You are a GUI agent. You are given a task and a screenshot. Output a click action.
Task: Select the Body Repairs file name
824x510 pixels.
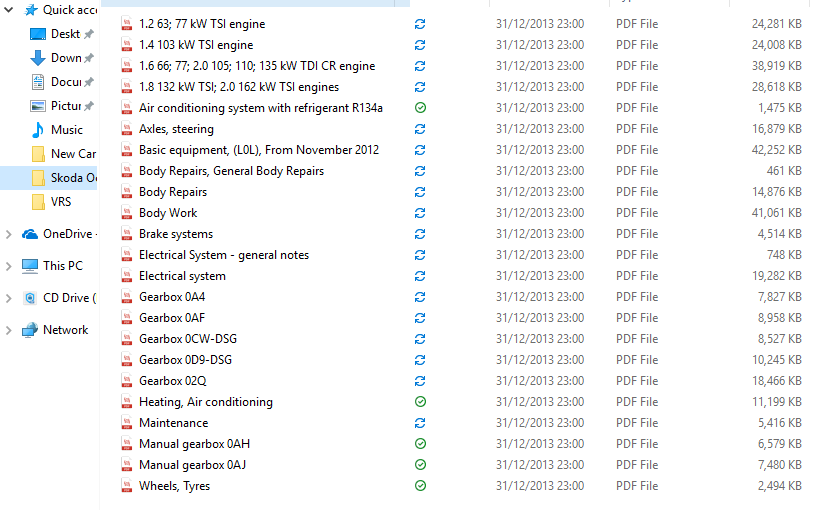[x=173, y=192]
